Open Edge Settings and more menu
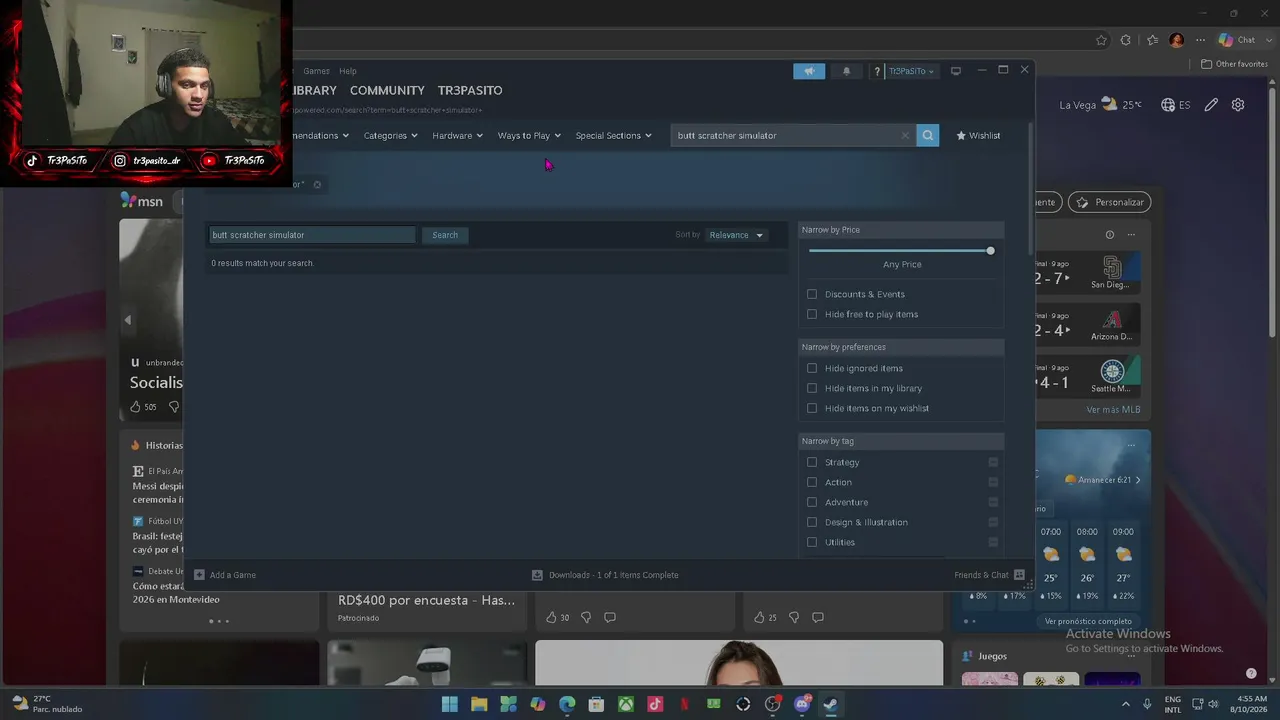 [1199, 40]
